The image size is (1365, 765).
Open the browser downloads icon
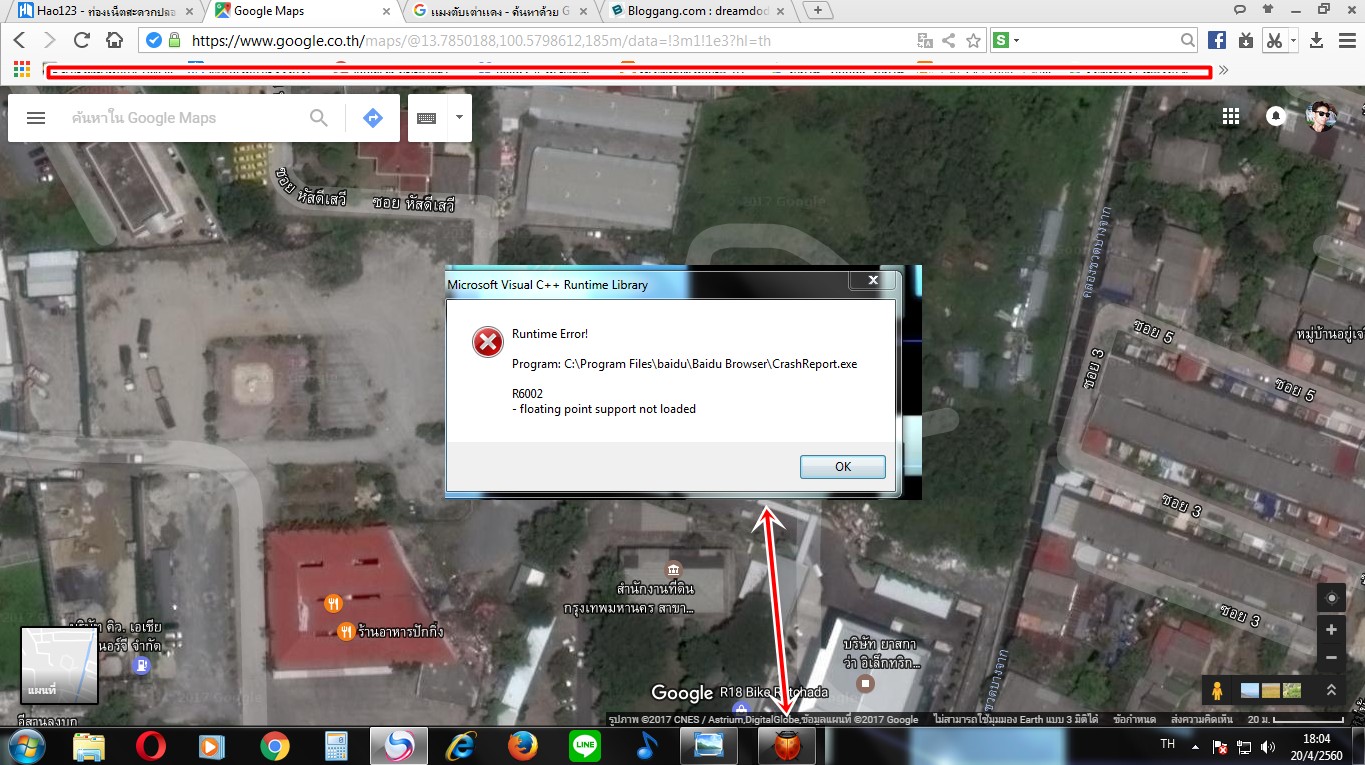(x=1316, y=40)
